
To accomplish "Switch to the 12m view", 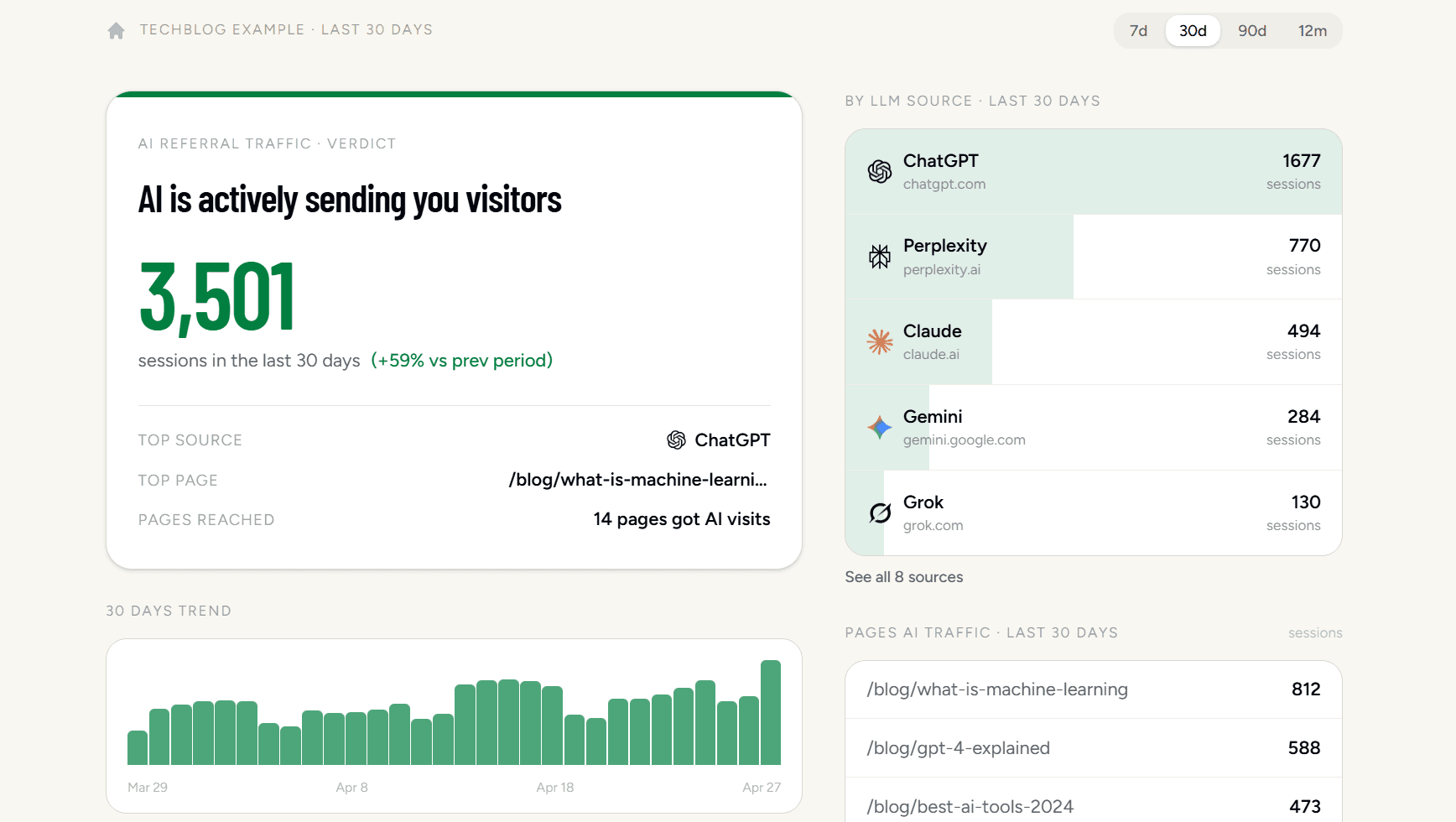I will pos(1312,30).
